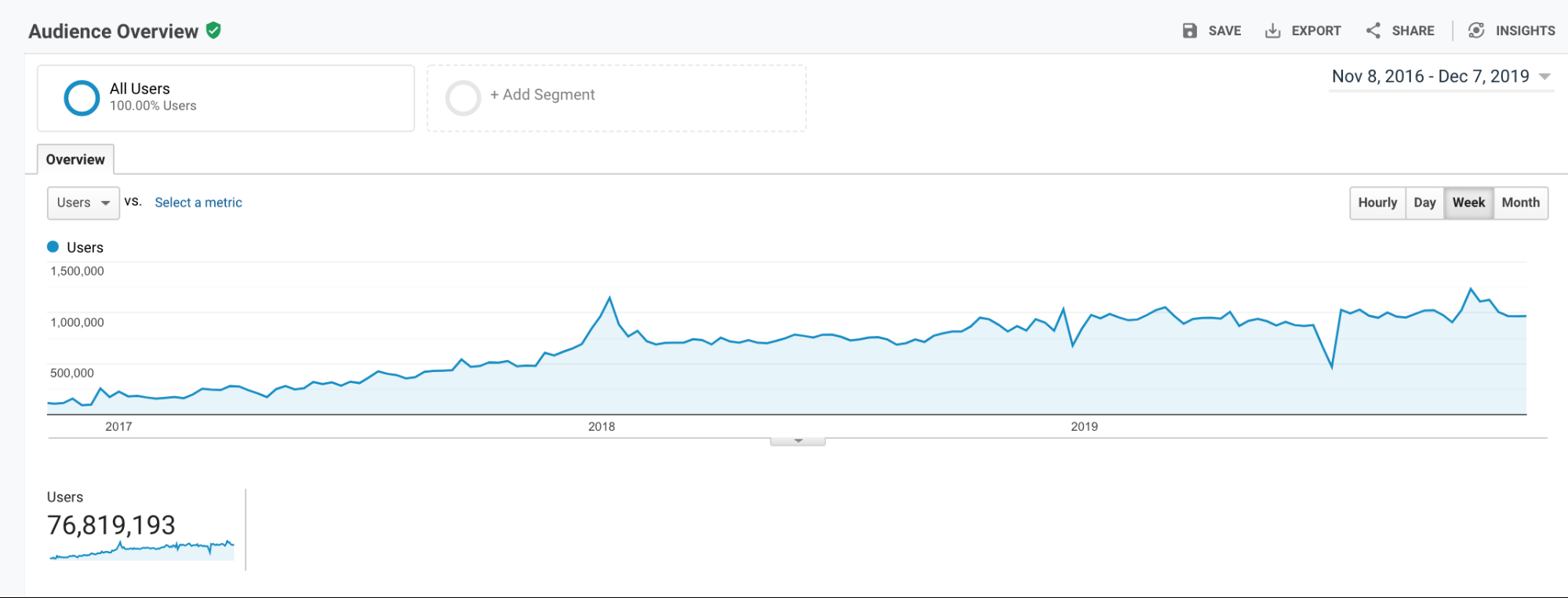This screenshot has height=598, width=1568.
Task: Switch chart granularity to Hourly
Action: click(1377, 202)
